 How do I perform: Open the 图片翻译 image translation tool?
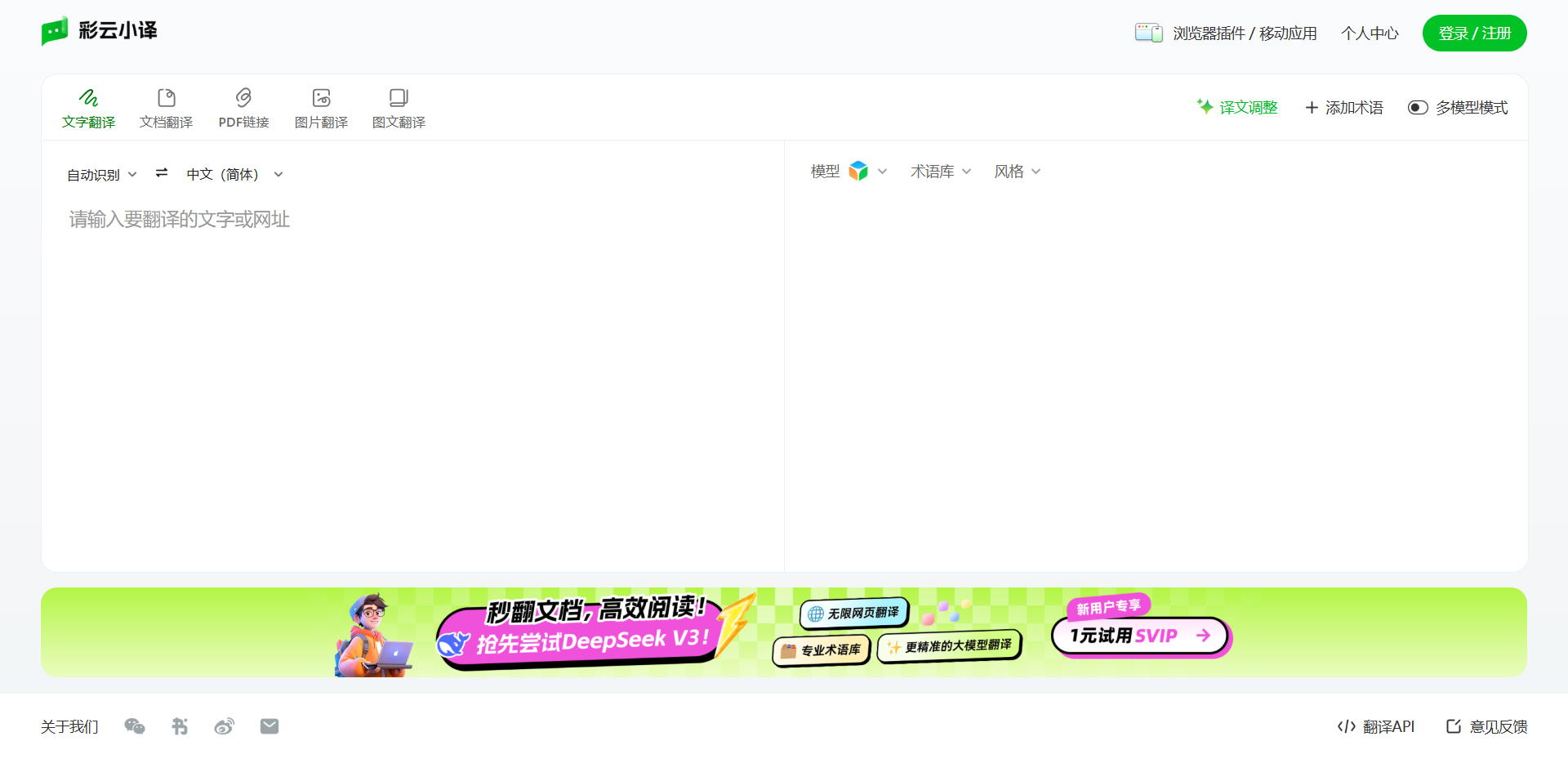point(321,107)
